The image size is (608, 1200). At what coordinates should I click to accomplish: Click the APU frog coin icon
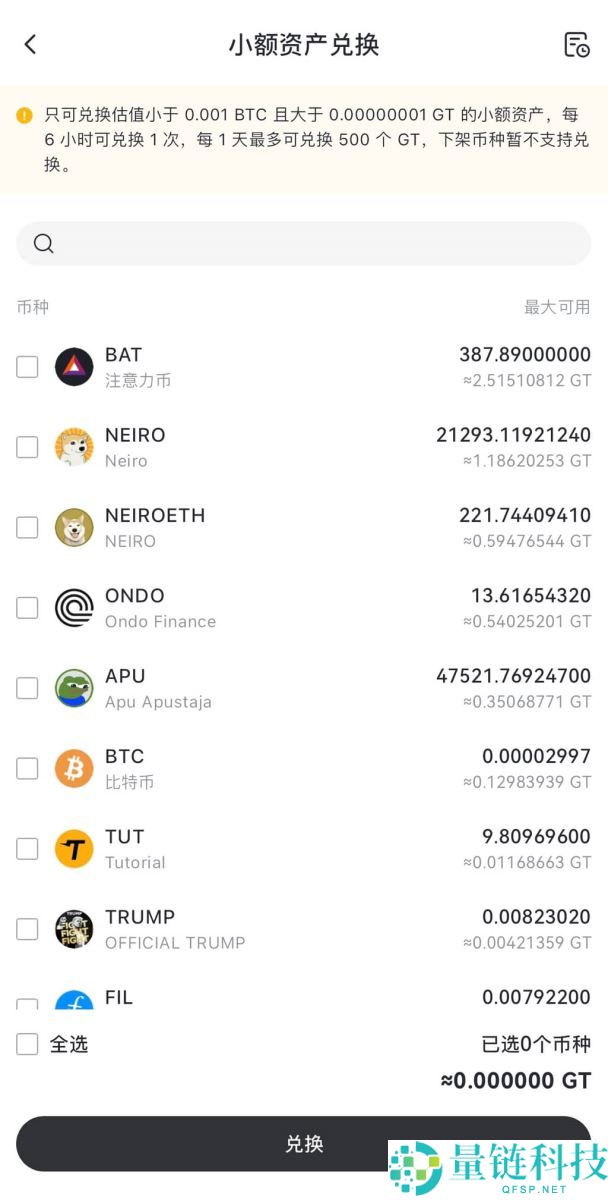click(74, 688)
